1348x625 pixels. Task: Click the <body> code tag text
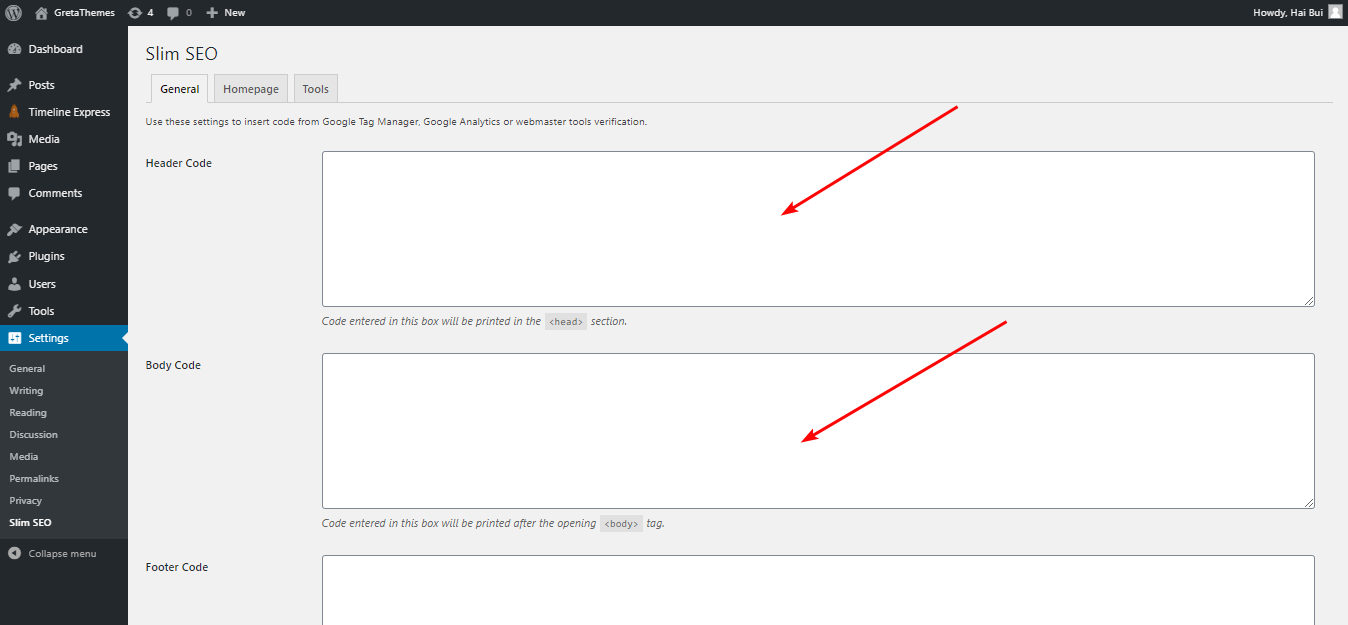(621, 523)
